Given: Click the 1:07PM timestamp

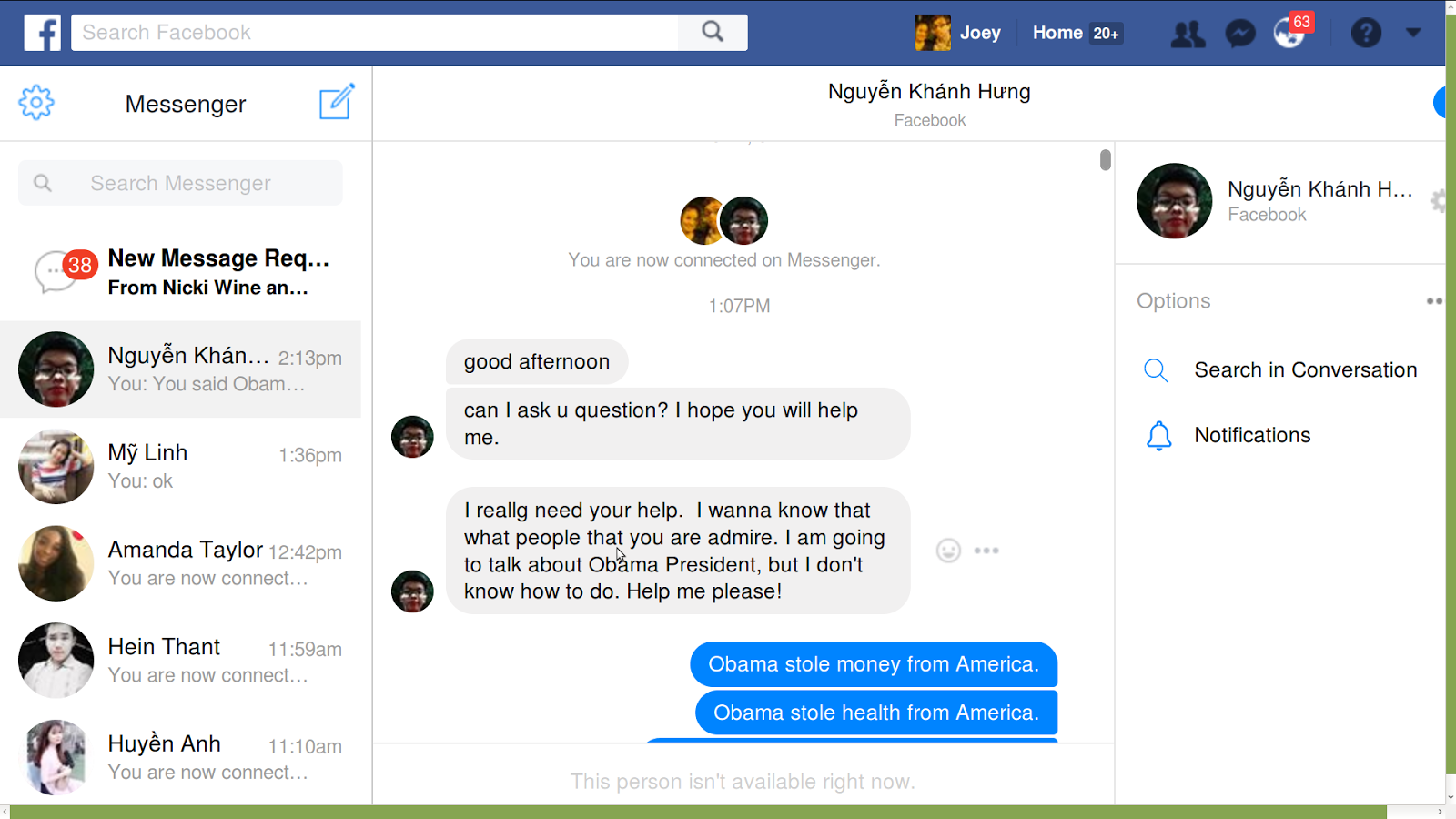Looking at the screenshot, I should click(x=739, y=307).
